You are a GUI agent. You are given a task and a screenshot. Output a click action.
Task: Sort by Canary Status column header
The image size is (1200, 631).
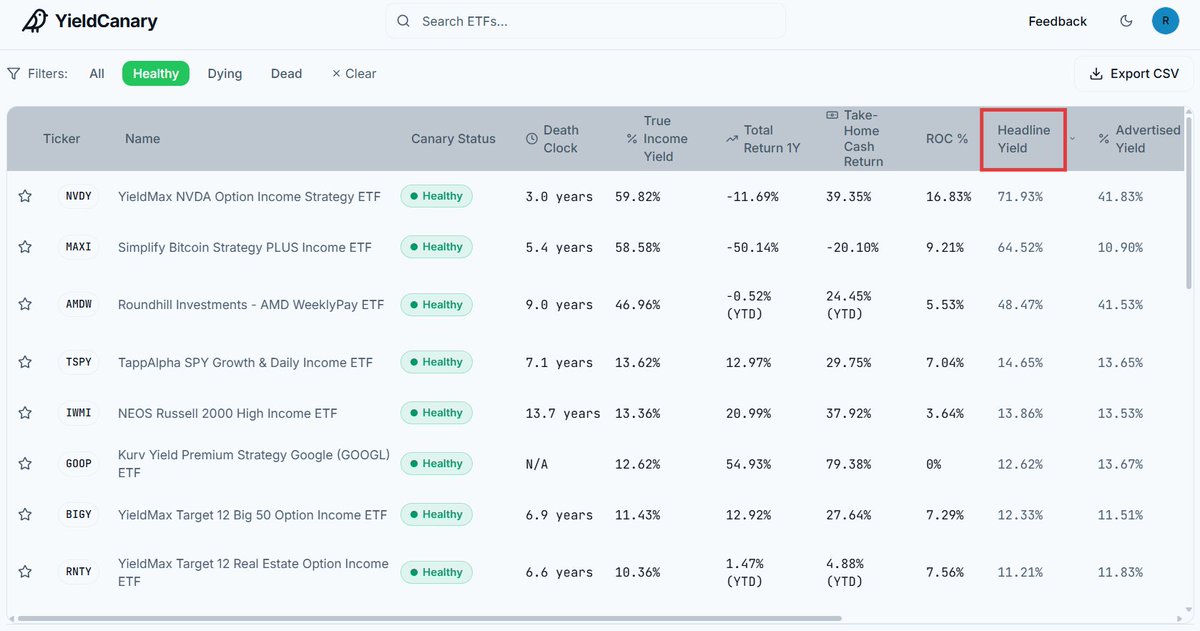click(453, 139)
